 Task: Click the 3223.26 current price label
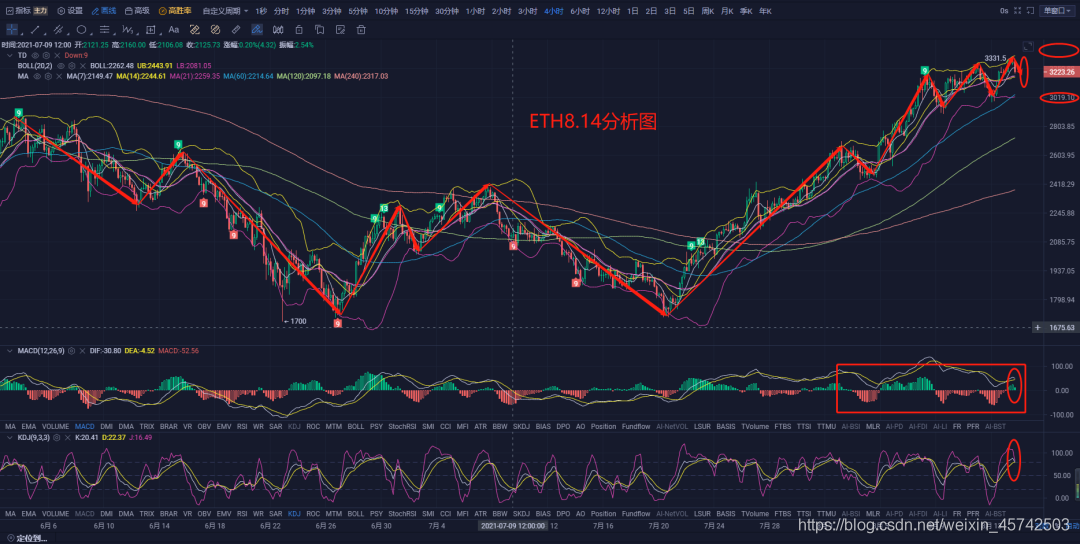coord(1057,72)
